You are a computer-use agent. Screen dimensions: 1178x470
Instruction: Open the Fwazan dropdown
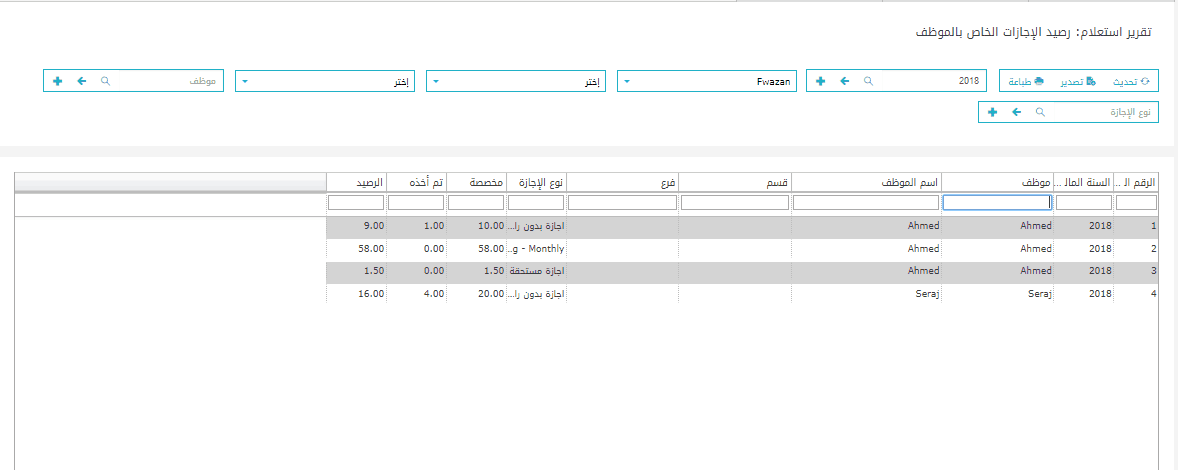pos(707,81)
